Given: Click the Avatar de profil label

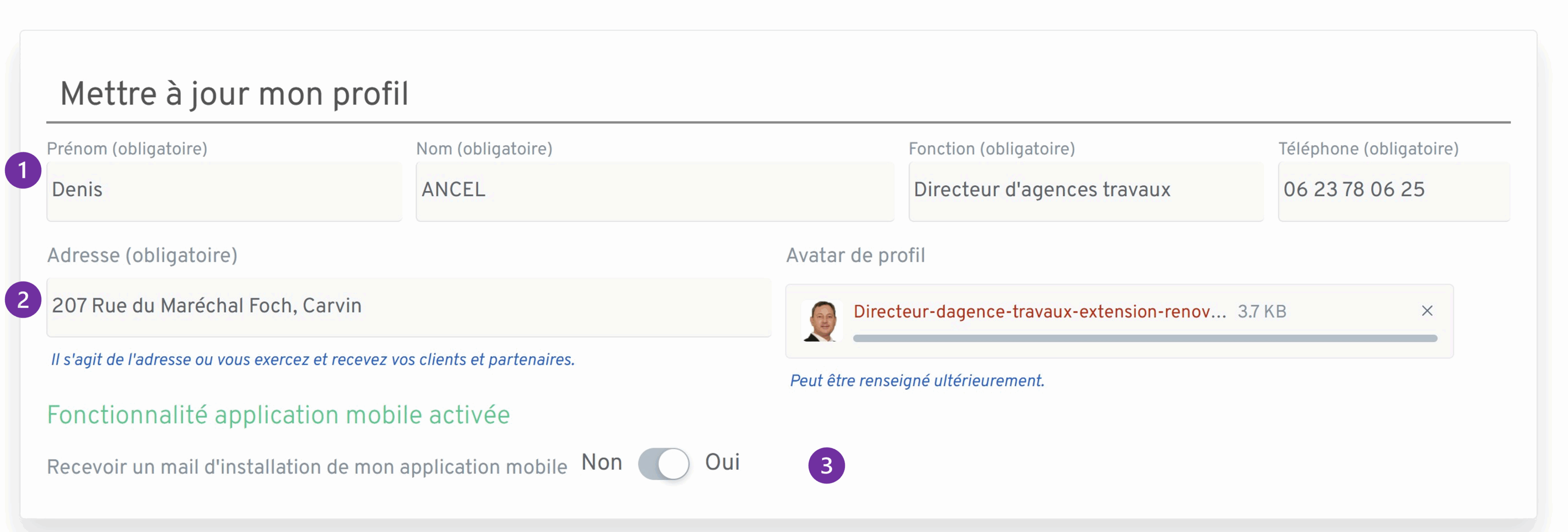Looking at the screenshot, I should tap(856, 255).
